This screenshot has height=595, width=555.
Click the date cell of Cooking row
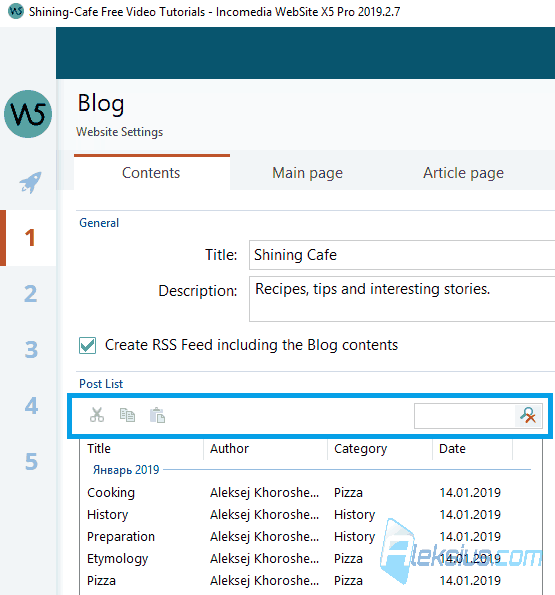pyautogui.click(x=470, y=493)
